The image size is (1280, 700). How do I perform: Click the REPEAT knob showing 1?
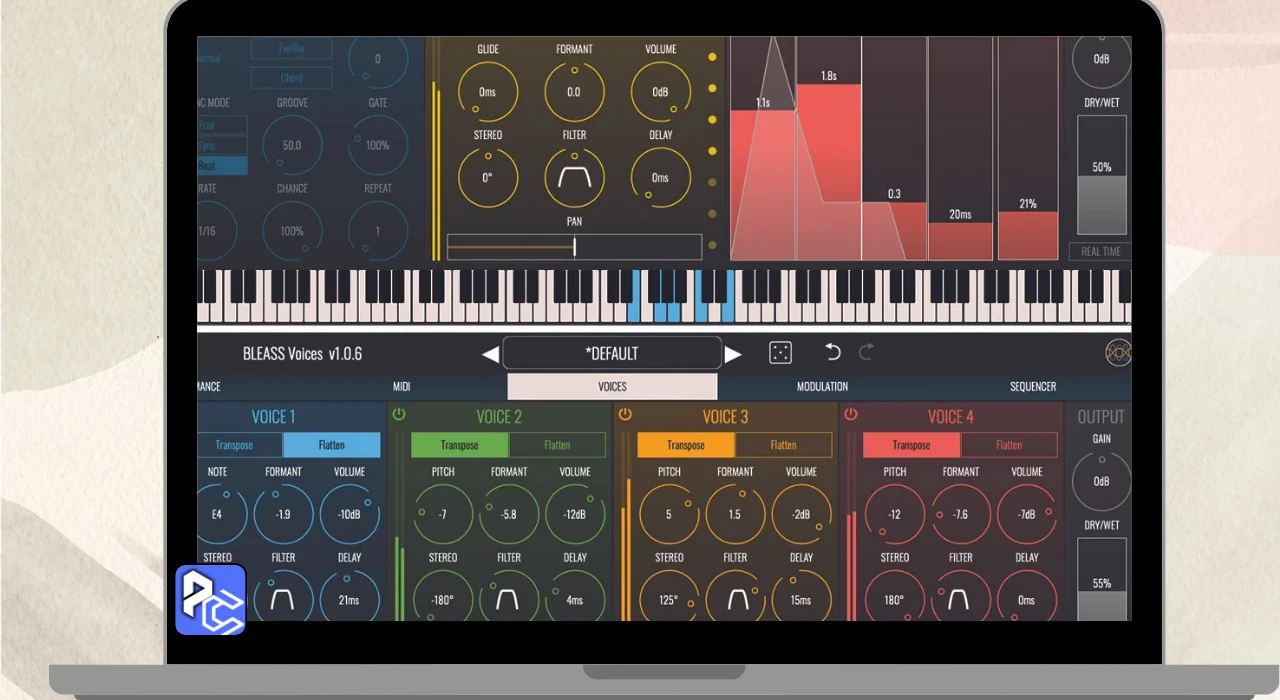377,231
